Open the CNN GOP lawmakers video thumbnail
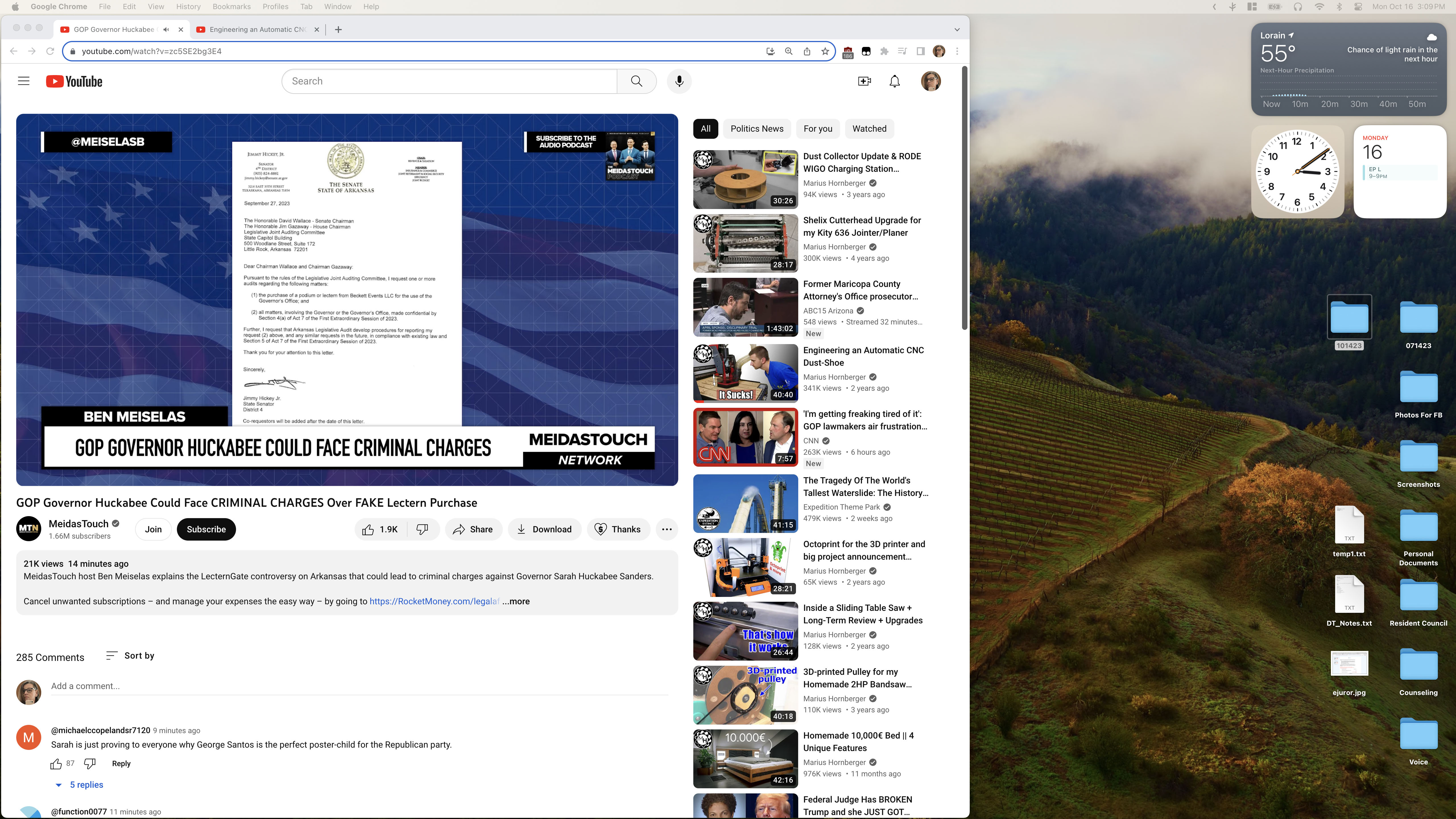 [746, 437]
